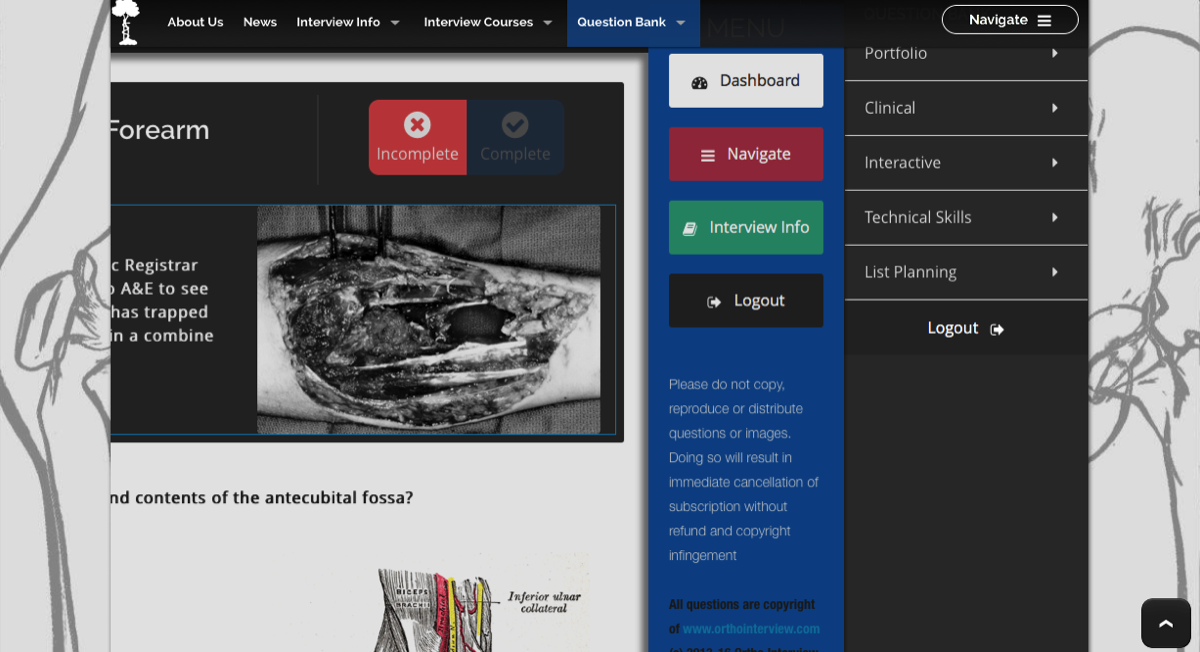This screenshot has width=1200, height=652.
Task: Expand the Interactive arrow
Action: 1054,163
